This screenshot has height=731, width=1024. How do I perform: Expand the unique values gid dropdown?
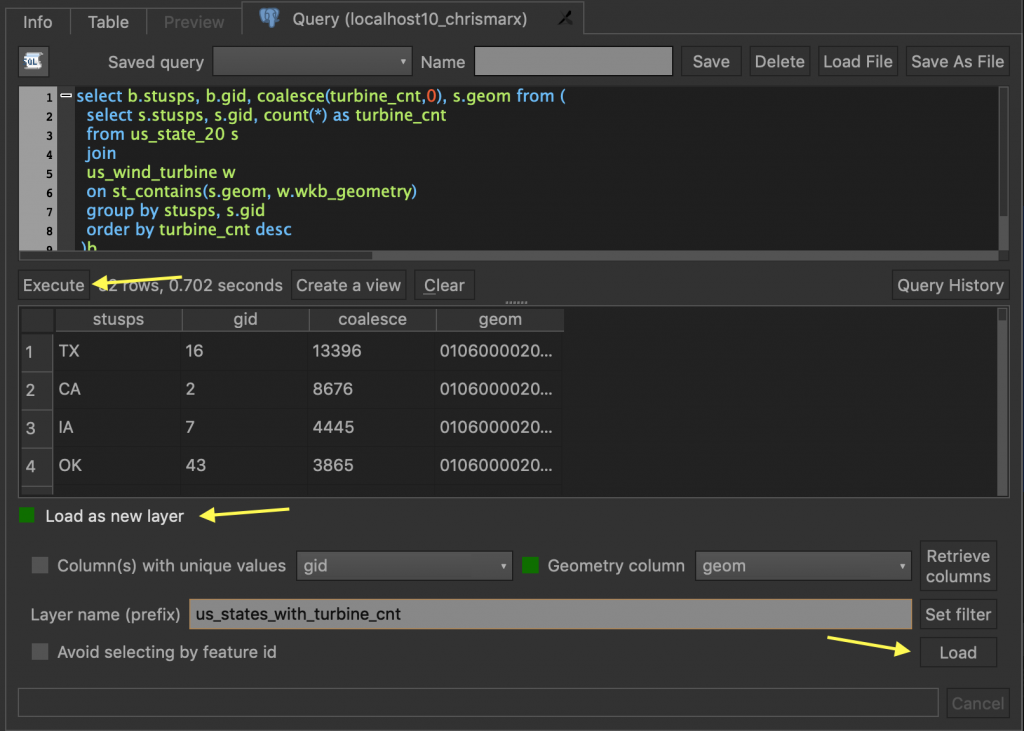click(x=404, y=566)
